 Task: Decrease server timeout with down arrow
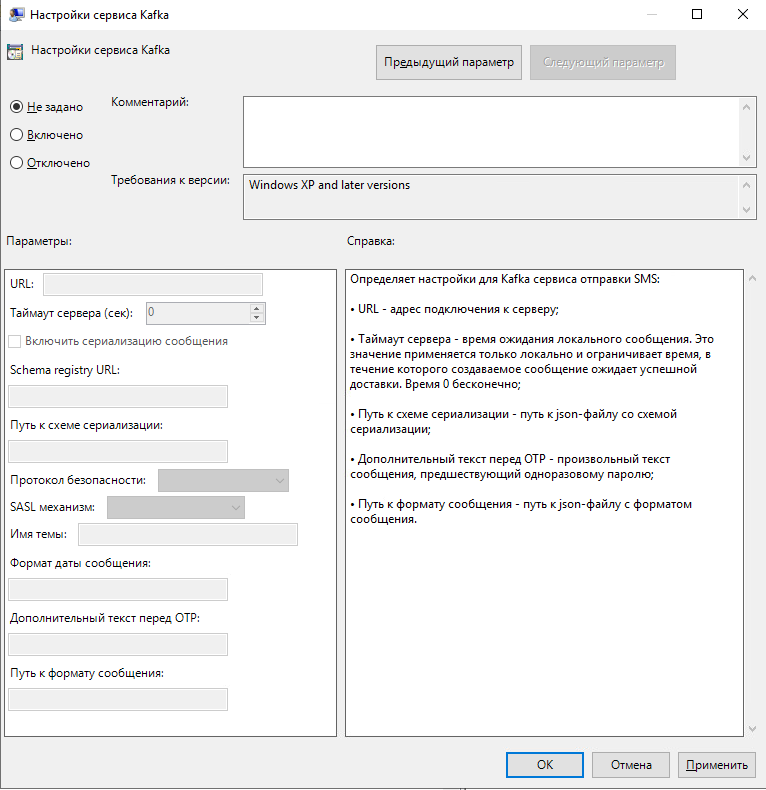(x=257, y=318)
